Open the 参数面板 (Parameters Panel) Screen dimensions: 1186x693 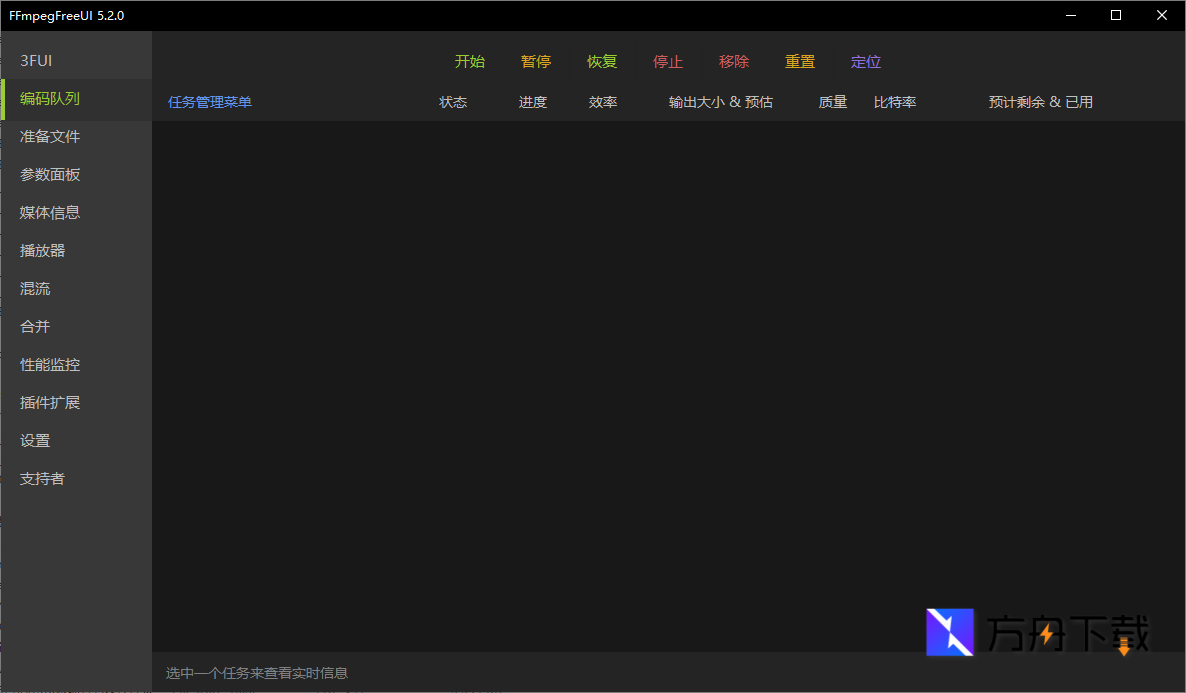tap(49, 174)
